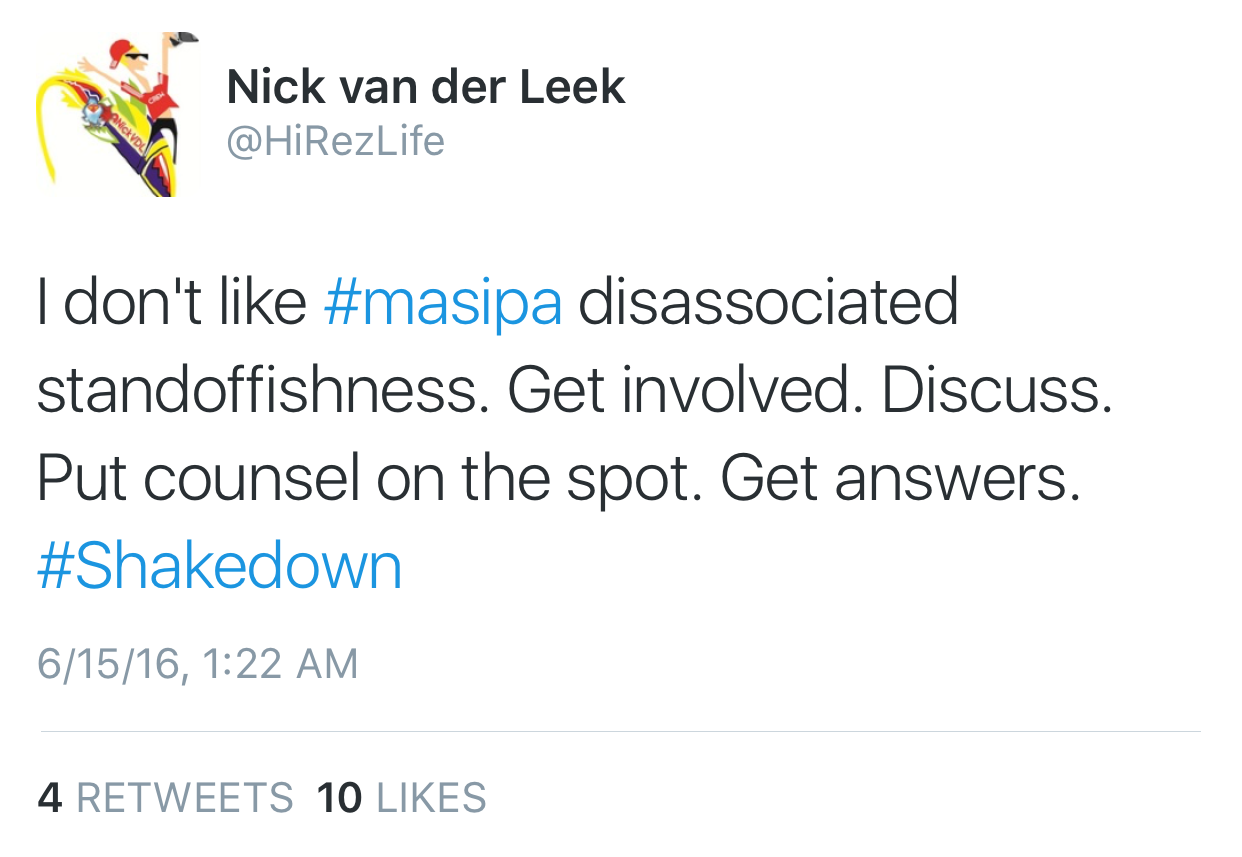The height and width of the screenshot is (857, 1242).
Task: View the RETWEETS list label
Action: [185, 798]
